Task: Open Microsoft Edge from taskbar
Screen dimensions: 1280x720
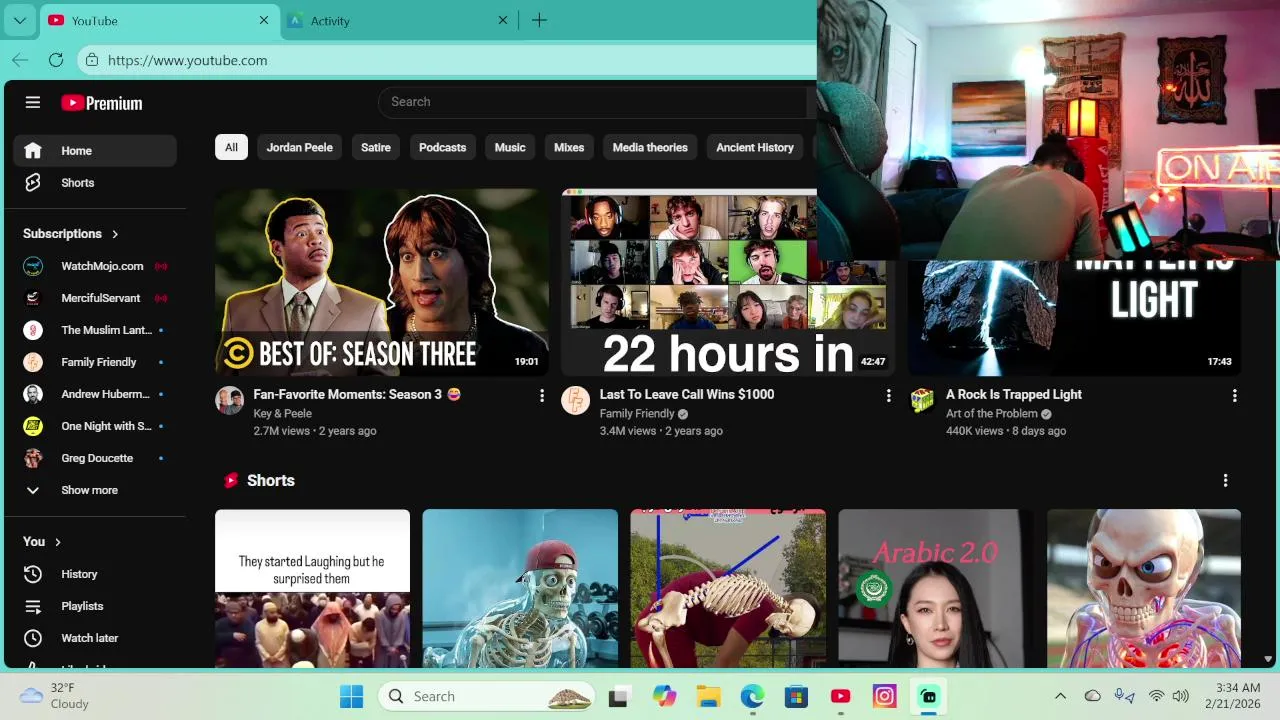Action: point(752,696)
